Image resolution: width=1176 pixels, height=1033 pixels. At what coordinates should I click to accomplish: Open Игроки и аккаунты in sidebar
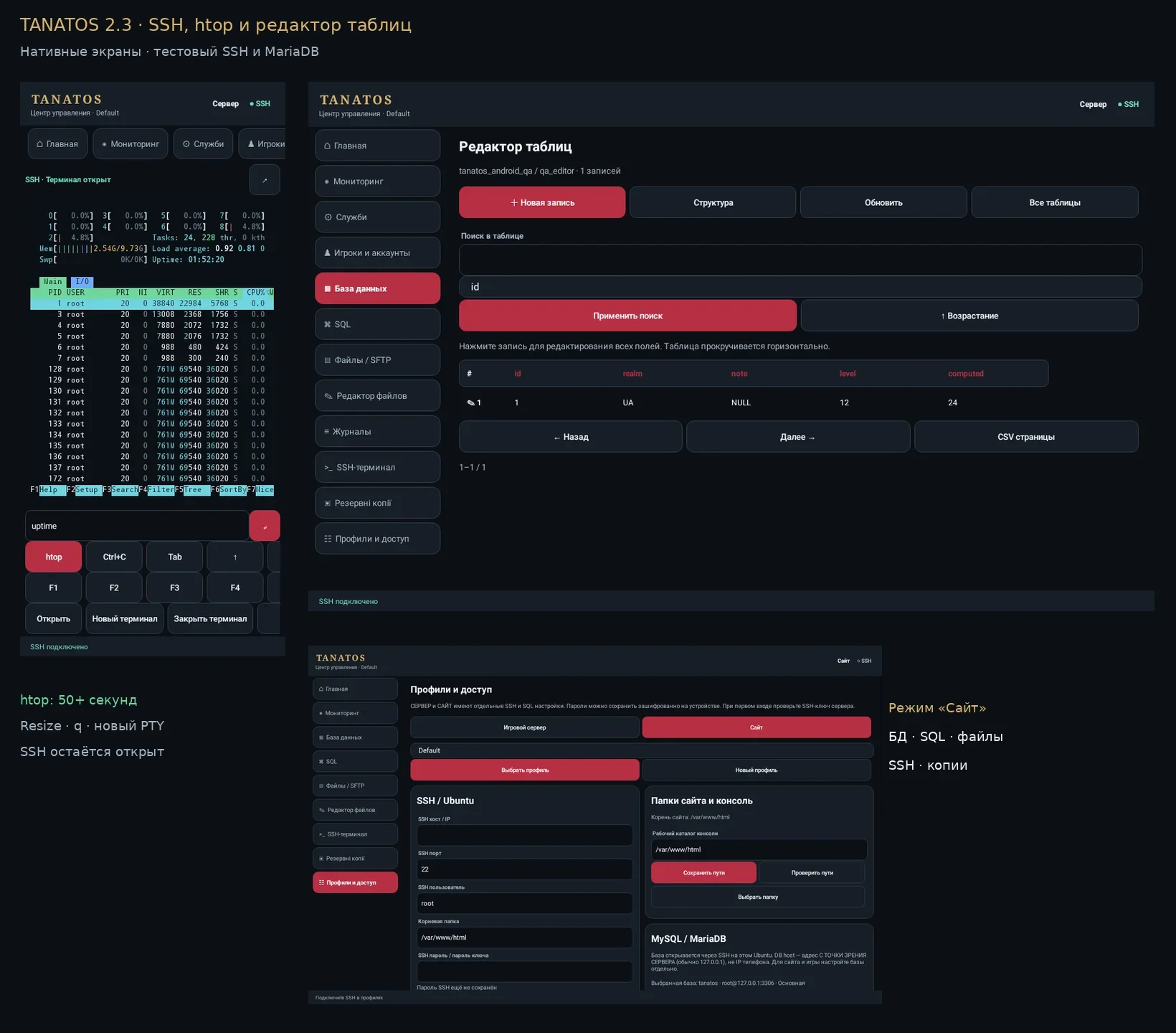377,253
